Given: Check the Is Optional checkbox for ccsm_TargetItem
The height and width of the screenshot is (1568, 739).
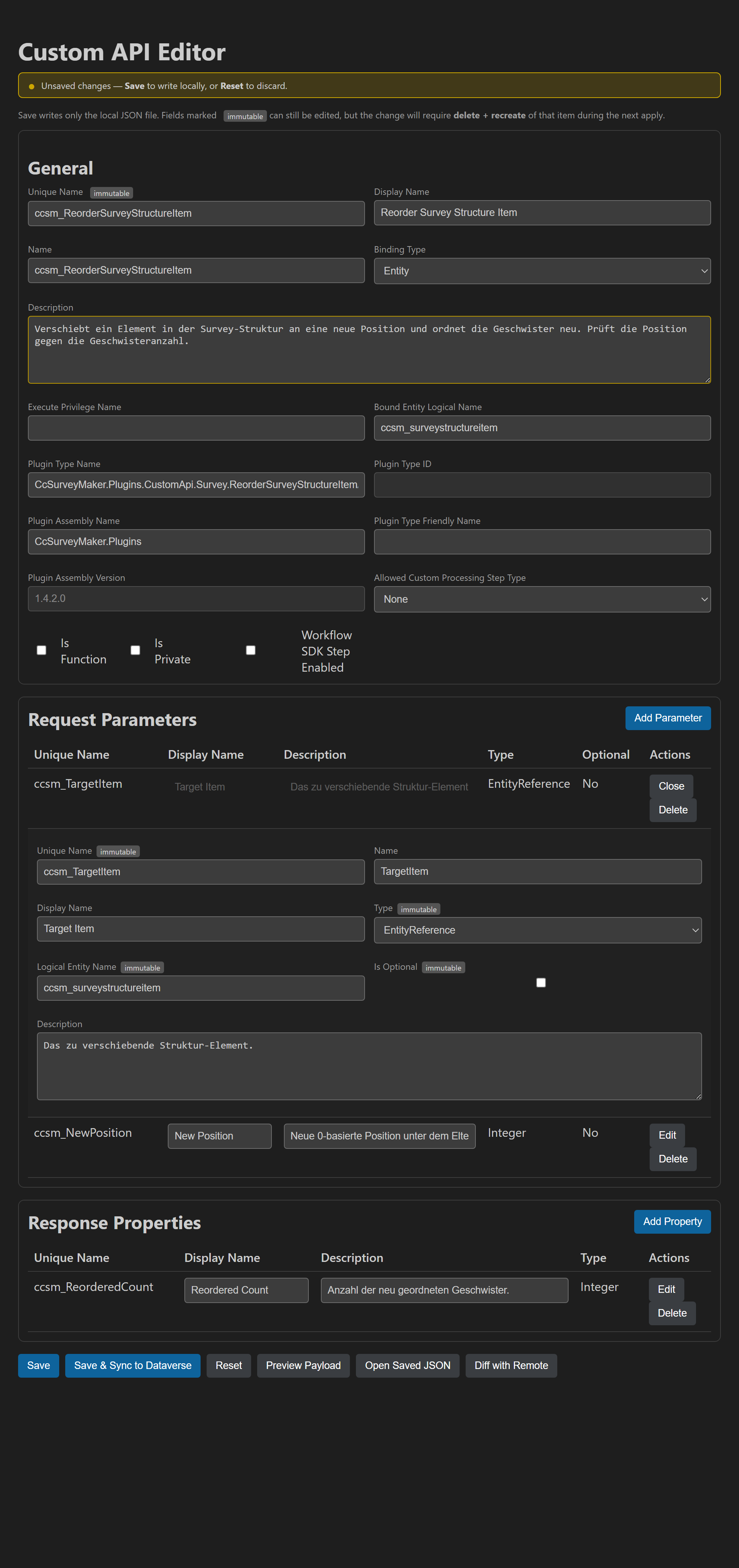Looking at the screenshot, I should tap(541, 982).
